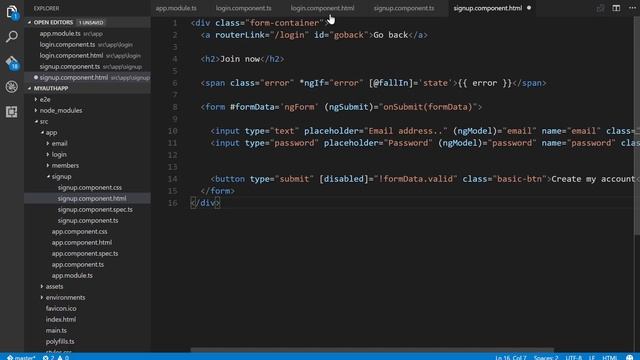
Task: Expand the environments folder
Action: pos(65,298)
